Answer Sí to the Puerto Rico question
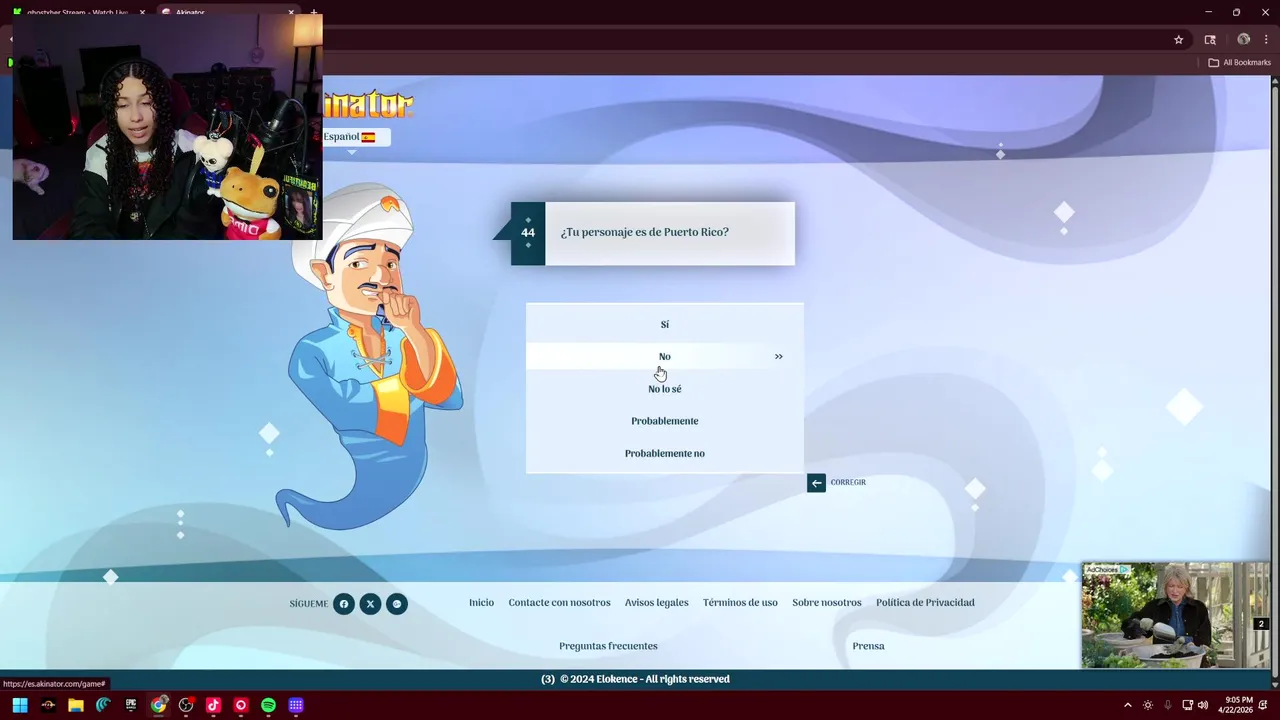Viewport: 1280px width, 720px height. [x=664, y=324]
